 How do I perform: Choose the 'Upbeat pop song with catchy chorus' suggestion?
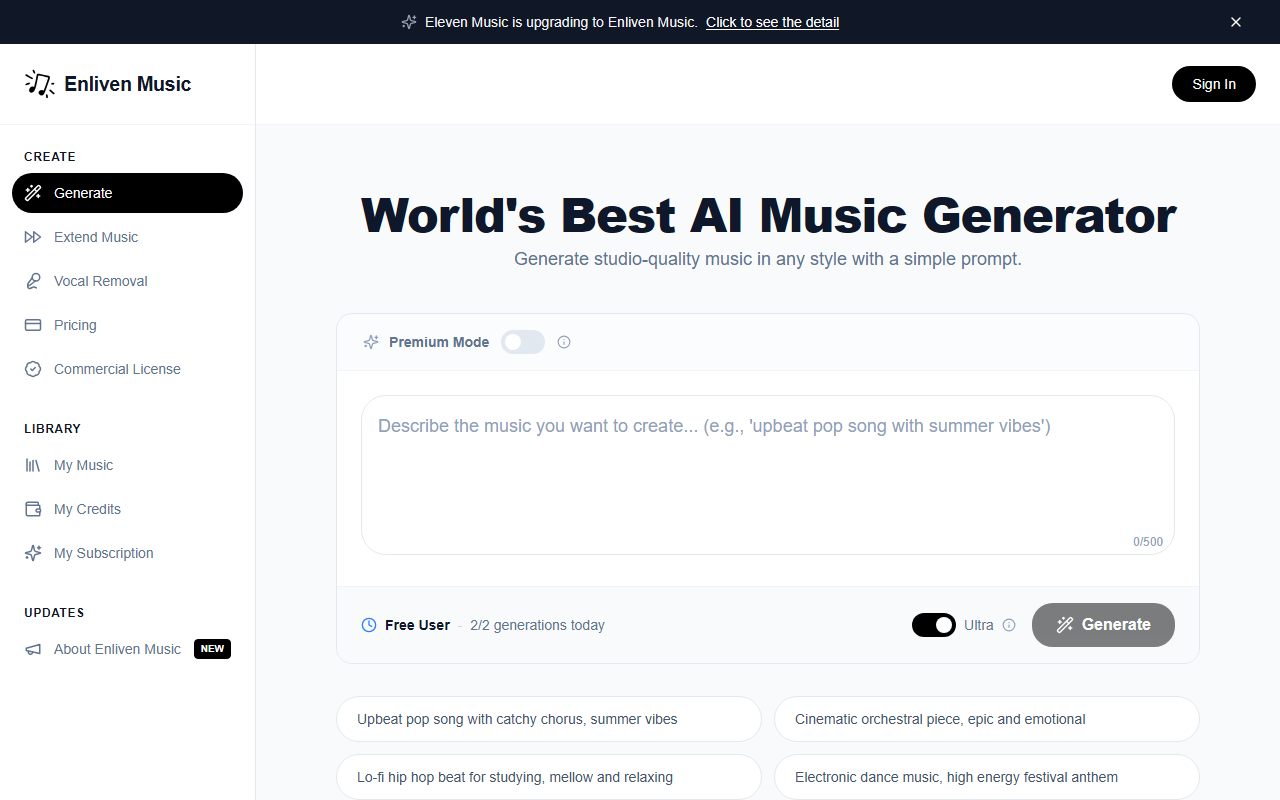[549, 719]
